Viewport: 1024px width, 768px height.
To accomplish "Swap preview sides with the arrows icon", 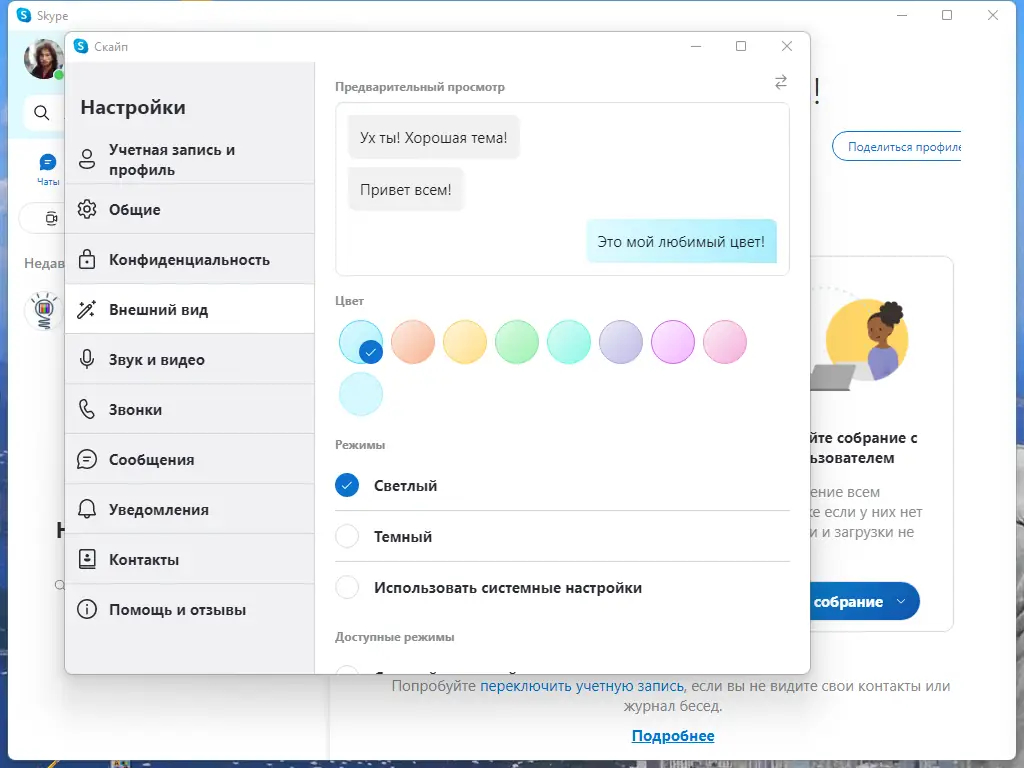I will pyautogui.click(x=781, y=82).
